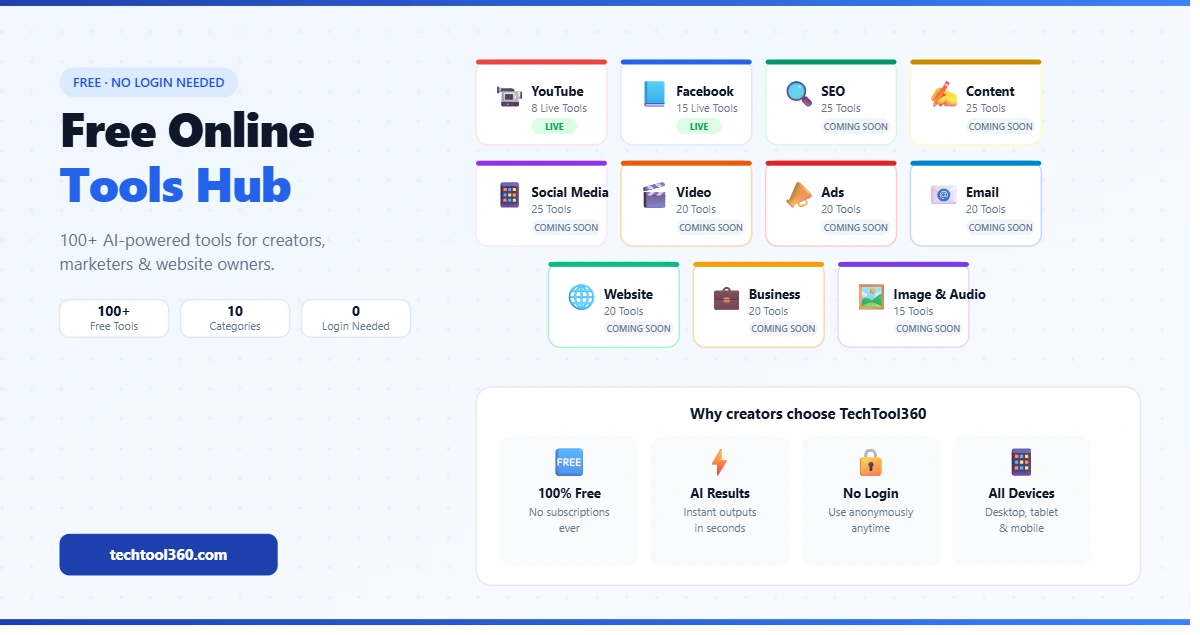Viewport: 1200px width, 635px height.
Task: Click COMING SOON badge on Business card
Action: point(784,328)
